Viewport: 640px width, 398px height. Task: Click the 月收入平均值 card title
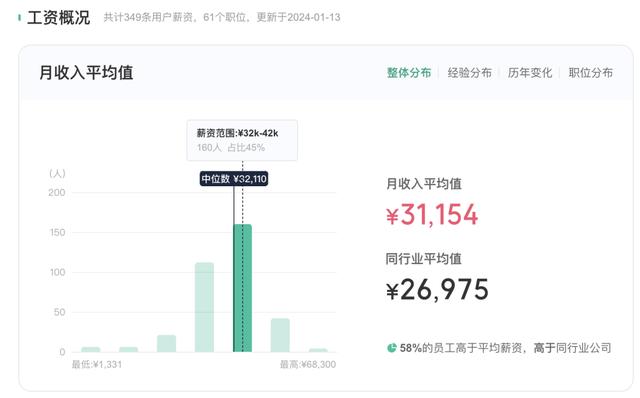[86, 73]
